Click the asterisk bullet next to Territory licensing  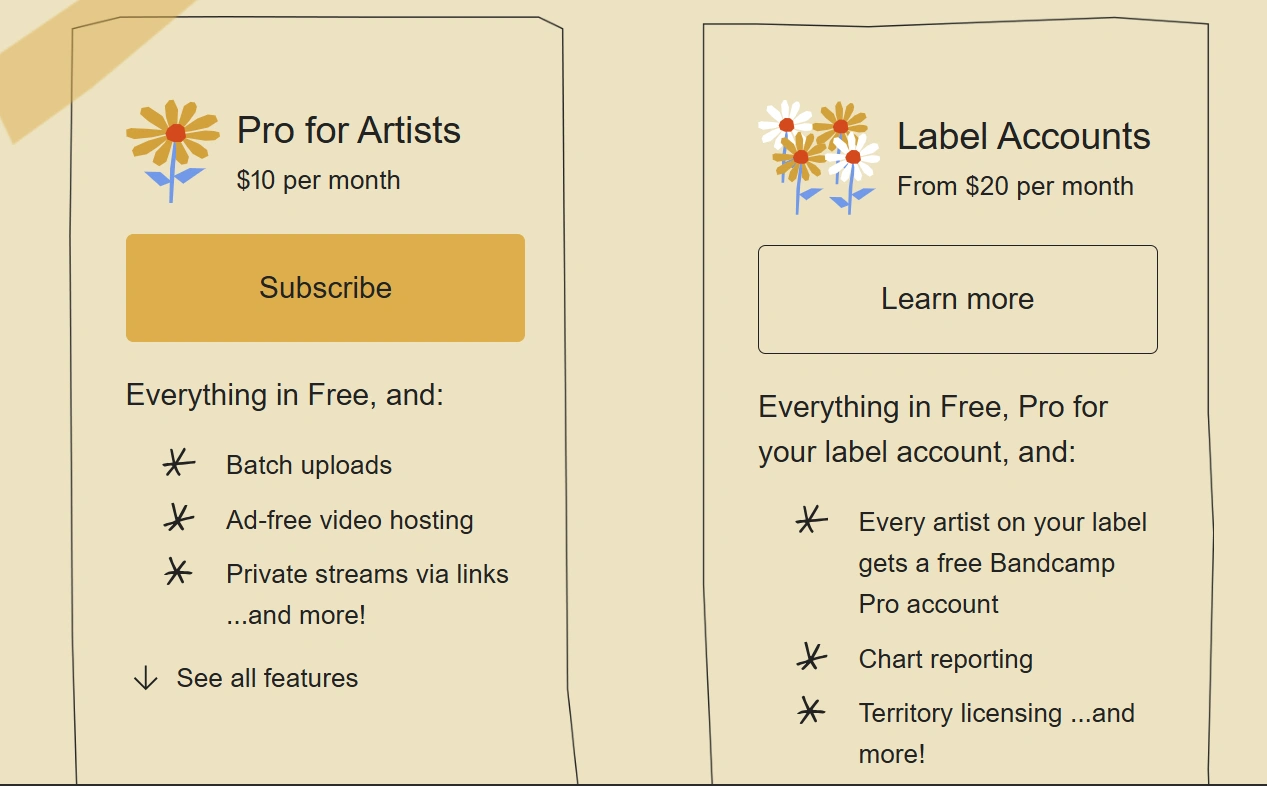click(810, 711)
